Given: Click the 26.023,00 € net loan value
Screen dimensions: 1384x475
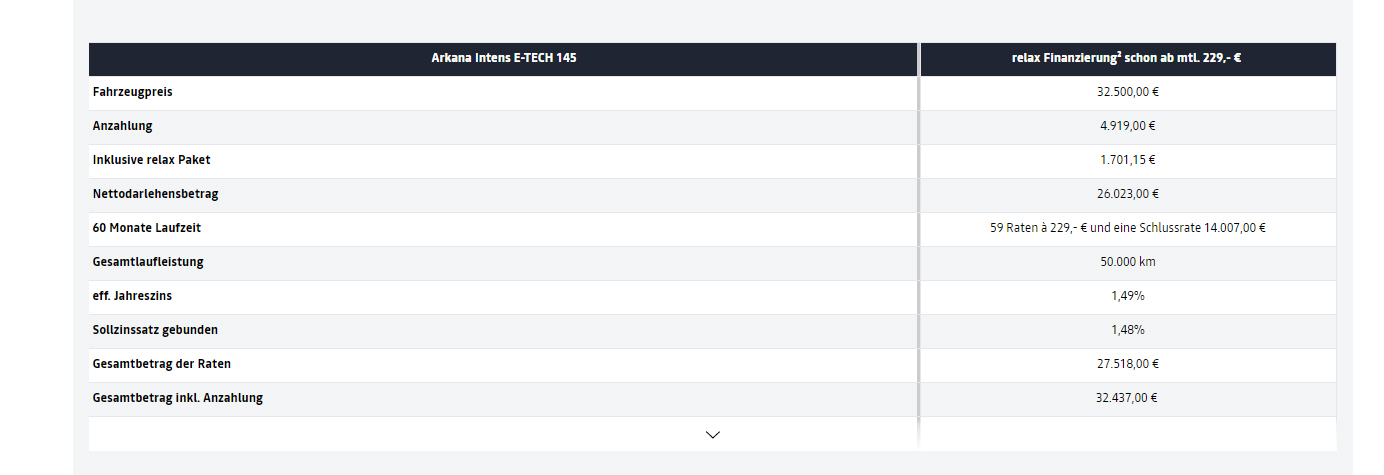Looking at the screenshot, I should click(1126, 194).
